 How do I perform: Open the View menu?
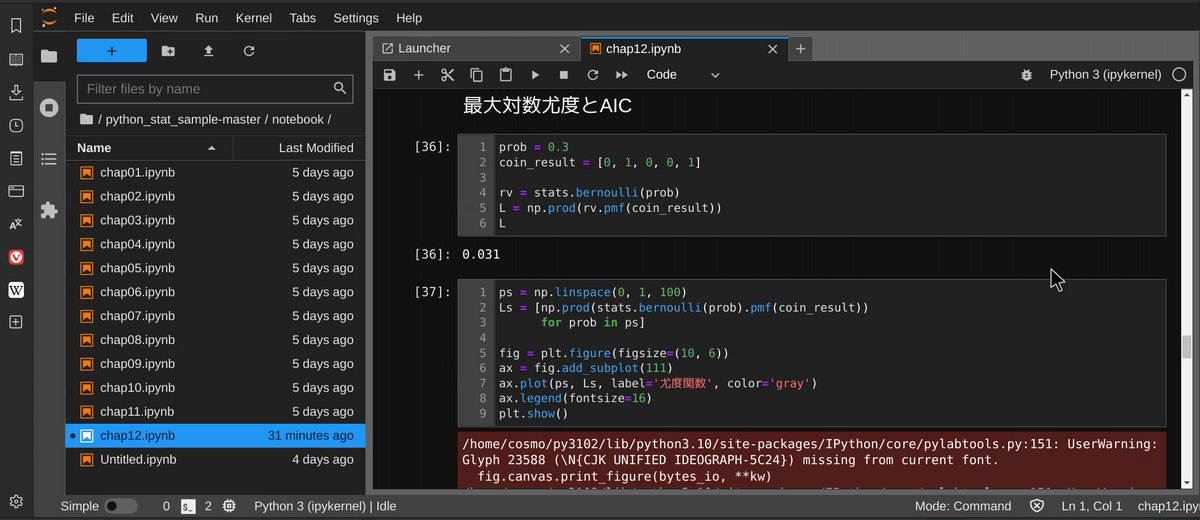click(164, 18)
